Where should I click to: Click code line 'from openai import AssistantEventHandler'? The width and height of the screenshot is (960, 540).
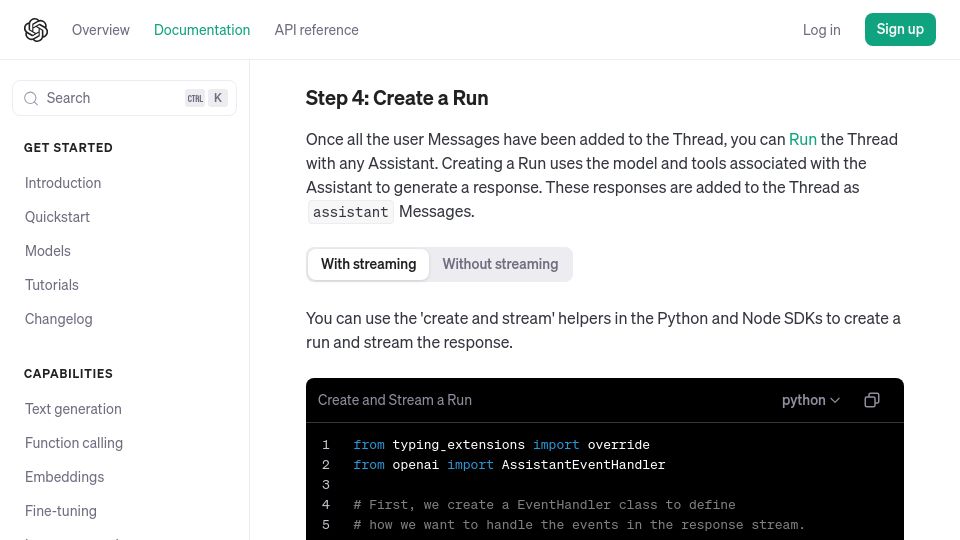[509, 465]
